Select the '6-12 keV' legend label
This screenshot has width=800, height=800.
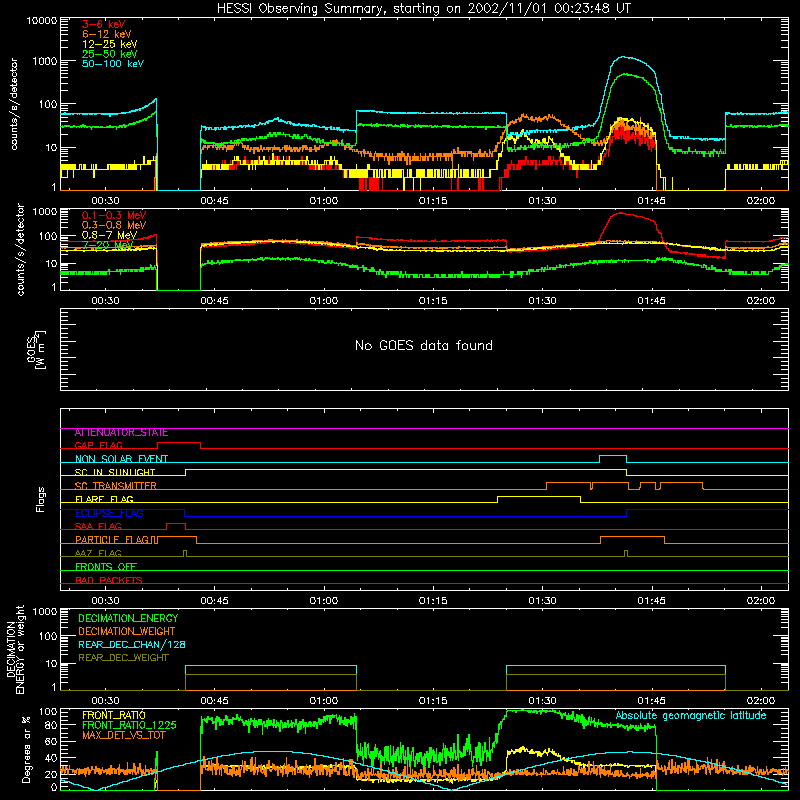pyautogui.click(x=107, y=34)
